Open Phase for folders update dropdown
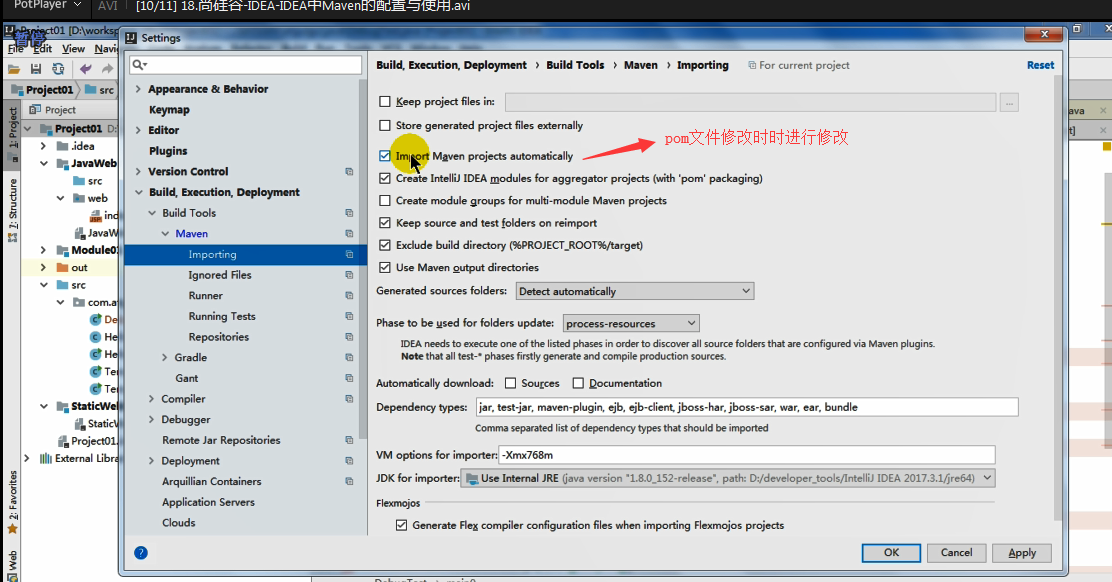Viewport: 1112px width, 582px height. [631, 323]
